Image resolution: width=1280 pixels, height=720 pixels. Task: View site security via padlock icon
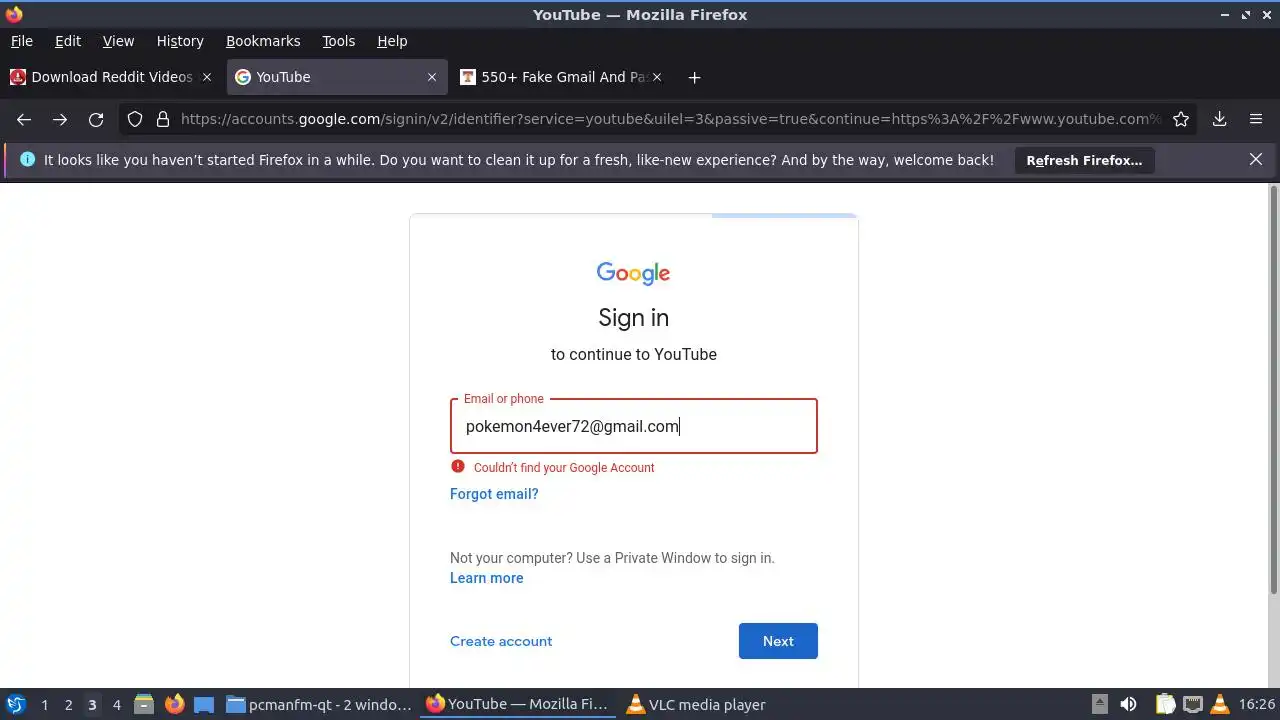pos(163,119)
